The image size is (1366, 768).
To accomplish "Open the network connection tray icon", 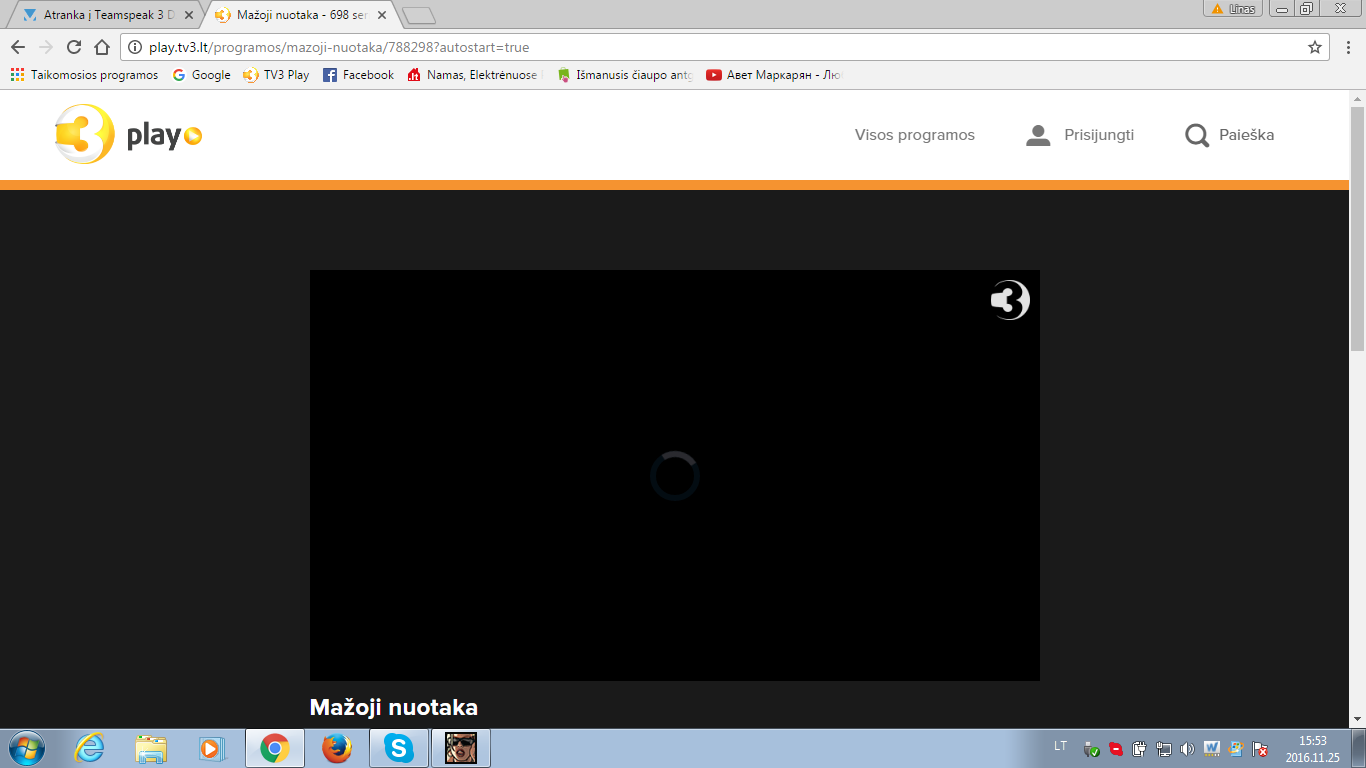I will (x=1163, y=748).
